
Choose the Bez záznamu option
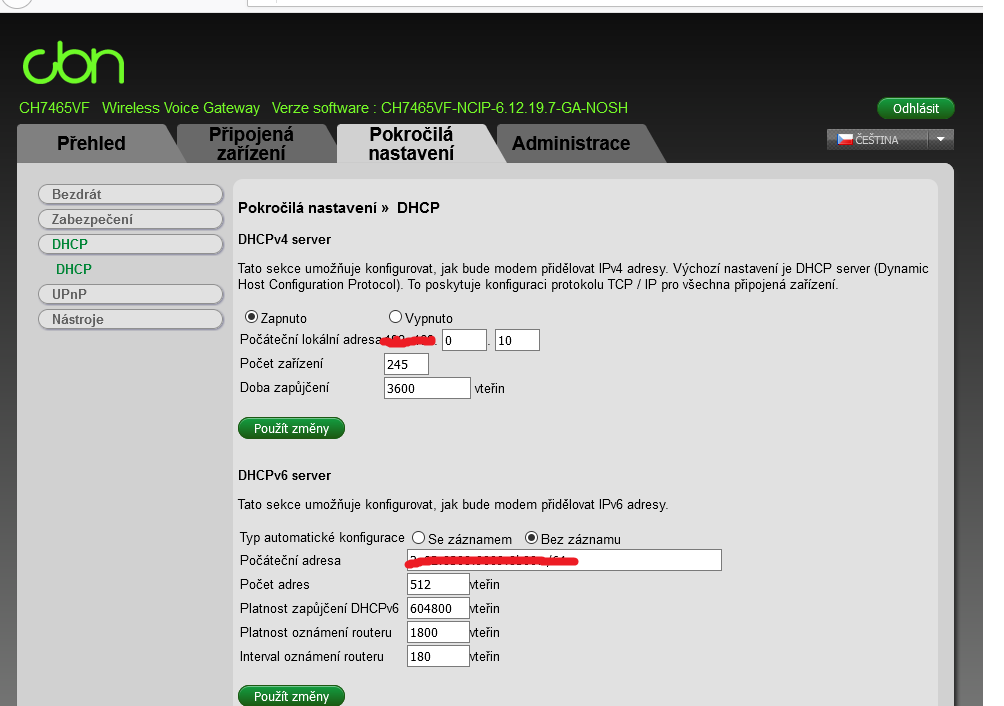tap(532, 538)
